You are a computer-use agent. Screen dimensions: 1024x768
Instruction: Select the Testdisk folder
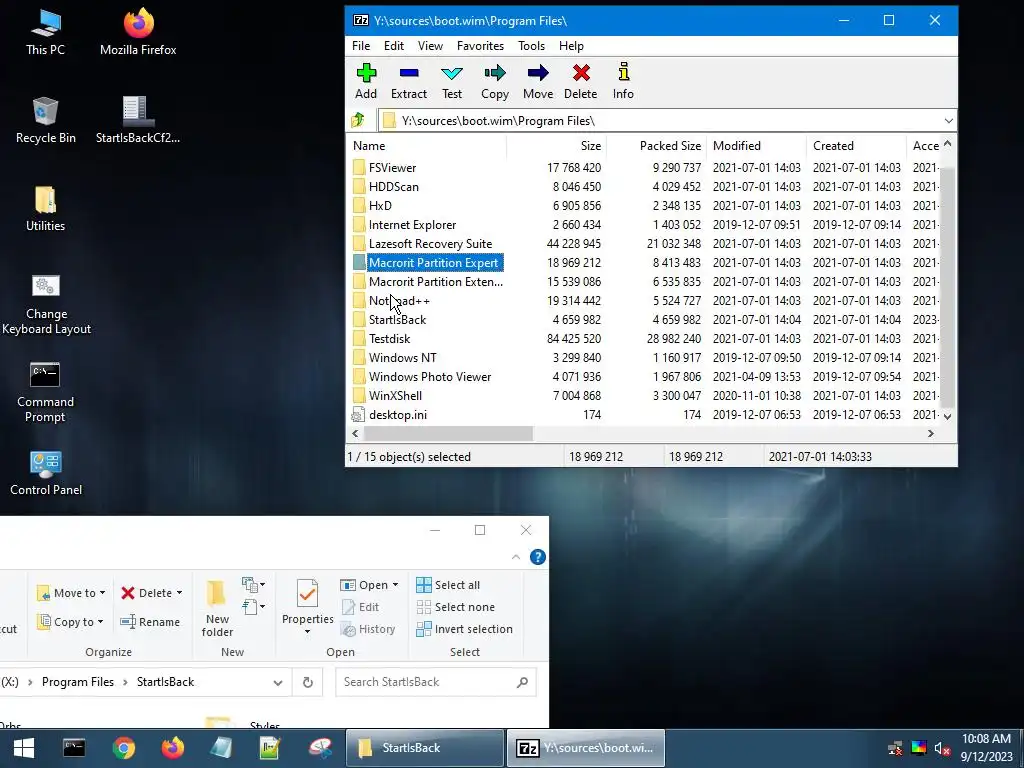coord(389,339)
